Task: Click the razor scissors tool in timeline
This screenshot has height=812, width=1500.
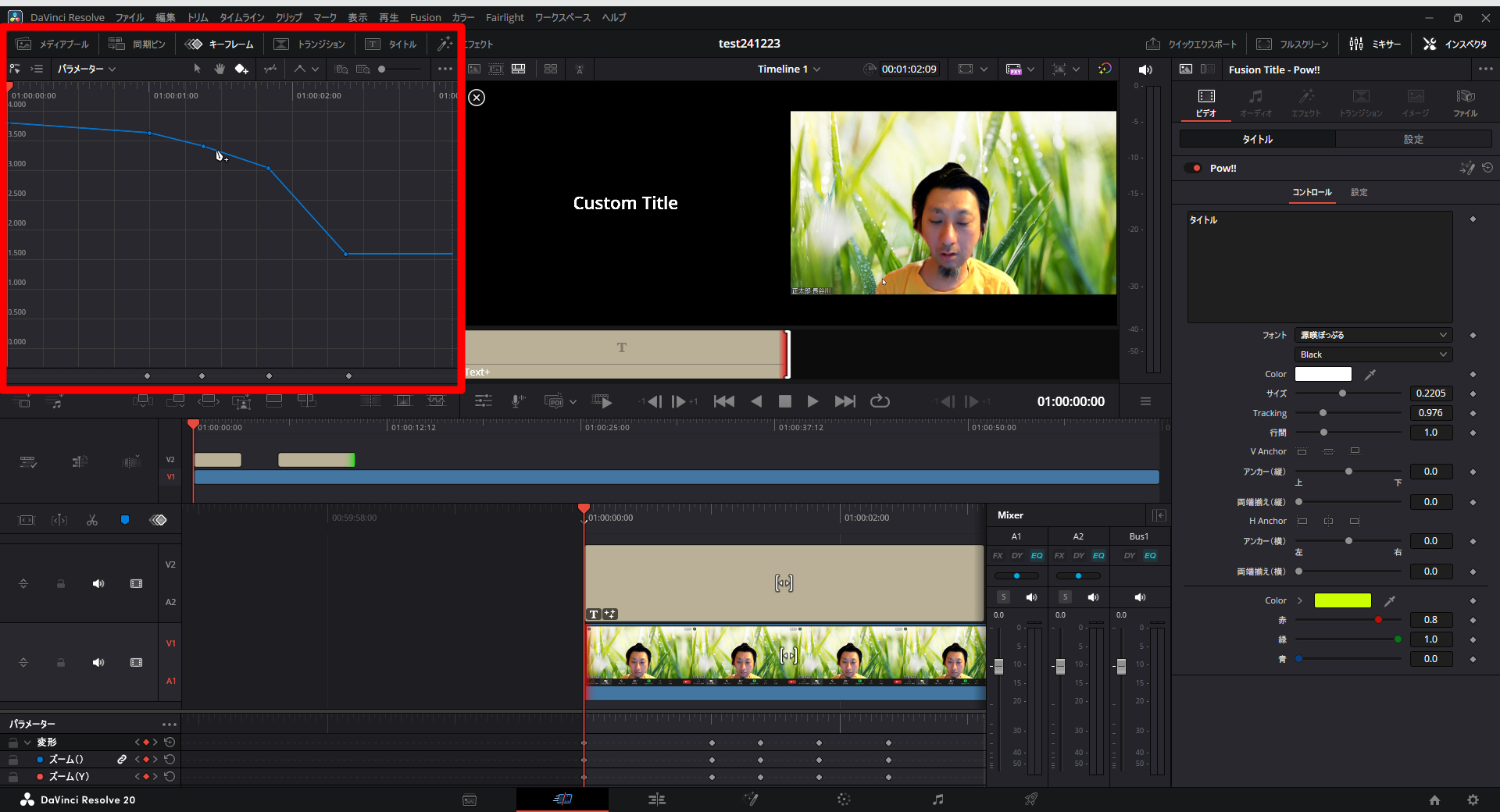Action: [92, 520]
